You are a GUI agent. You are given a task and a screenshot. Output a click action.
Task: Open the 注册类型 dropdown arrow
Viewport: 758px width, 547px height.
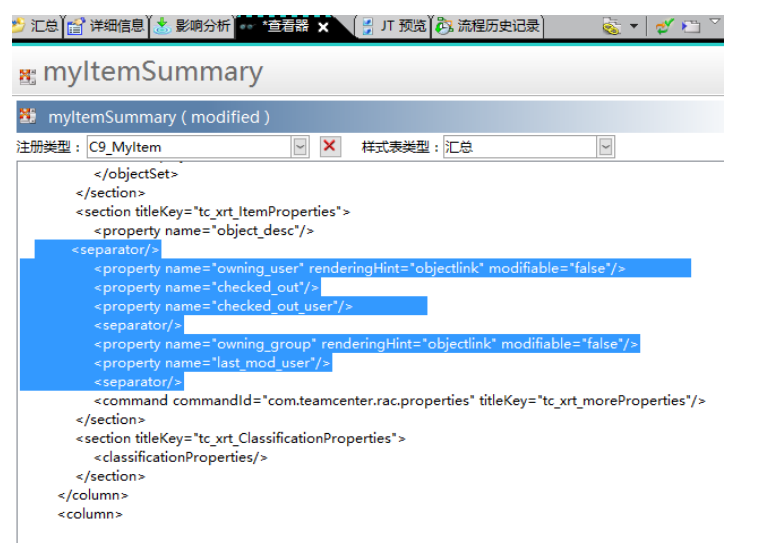click(x=300, y=147)
